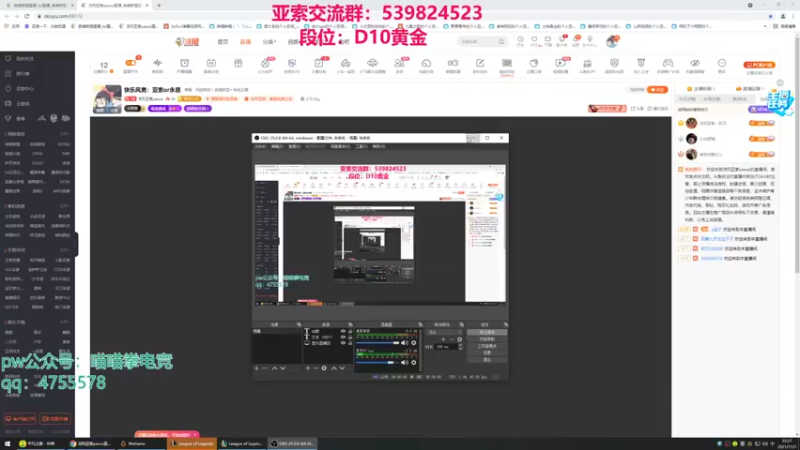Viewport: 800px width, 450px height.
Task: Click the crossed-out eye icon in Douyu toolbar
Action: 694,63
